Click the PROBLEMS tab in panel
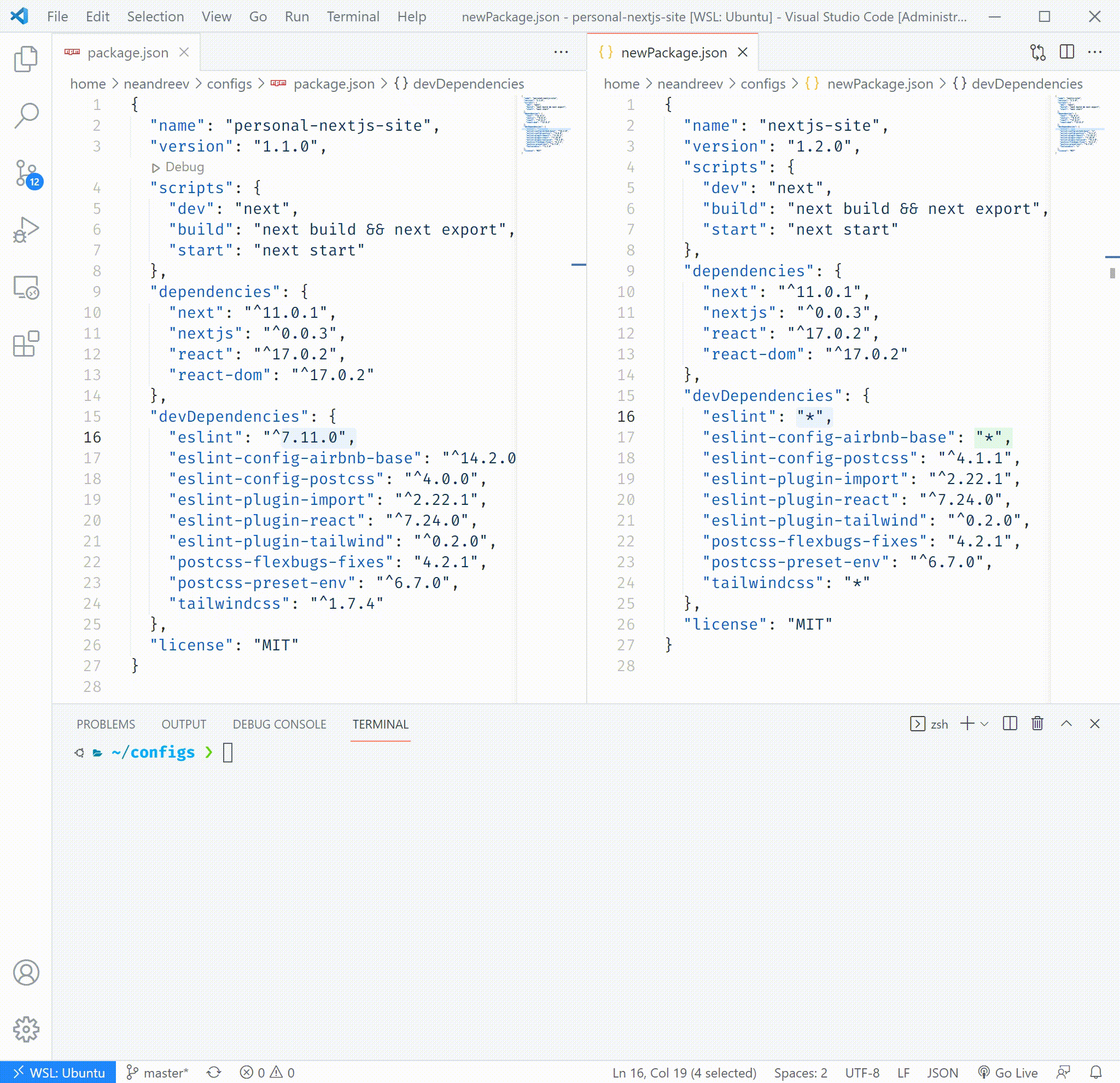This screenshot has height=1083, width=1120. [105, 724]
